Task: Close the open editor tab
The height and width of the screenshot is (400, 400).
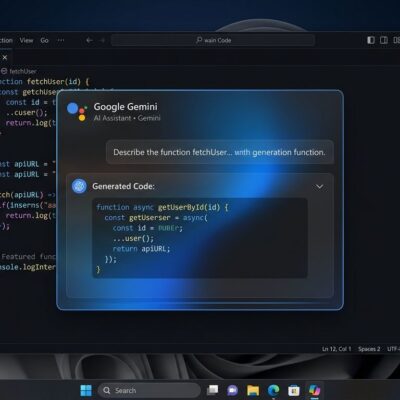Action: click(x=5, y=57)
